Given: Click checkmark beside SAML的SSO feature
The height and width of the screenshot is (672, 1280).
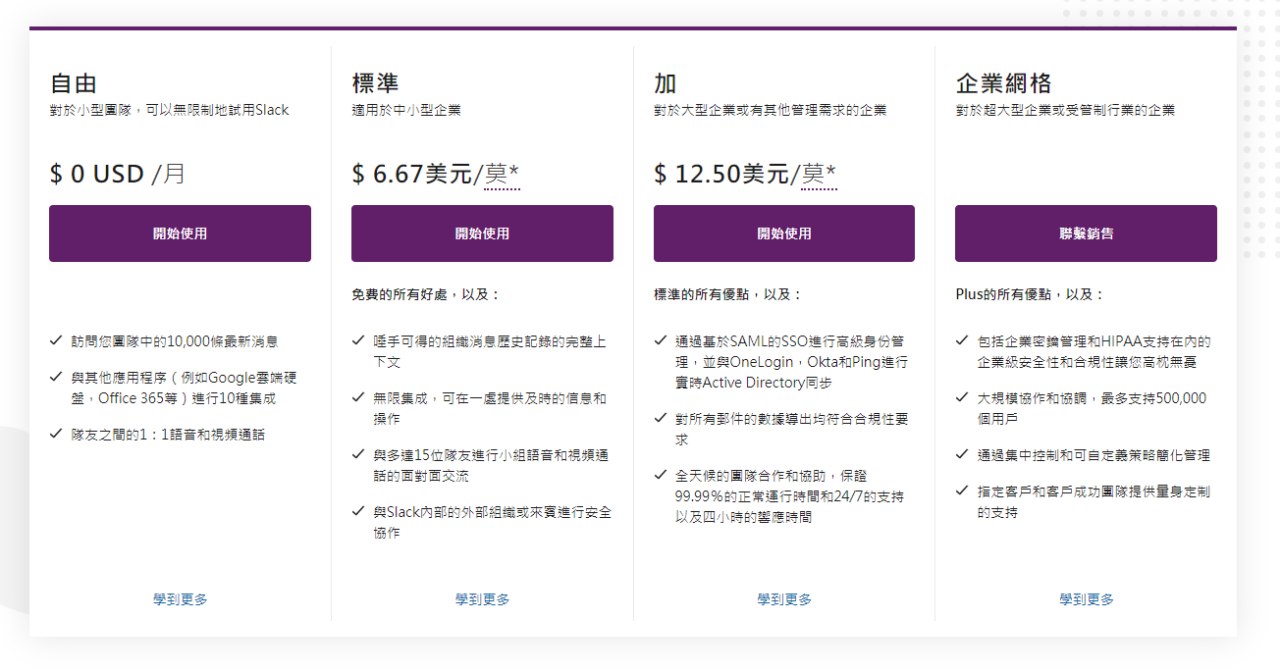Looking at the screenshot, I should (x=660, y=341).
